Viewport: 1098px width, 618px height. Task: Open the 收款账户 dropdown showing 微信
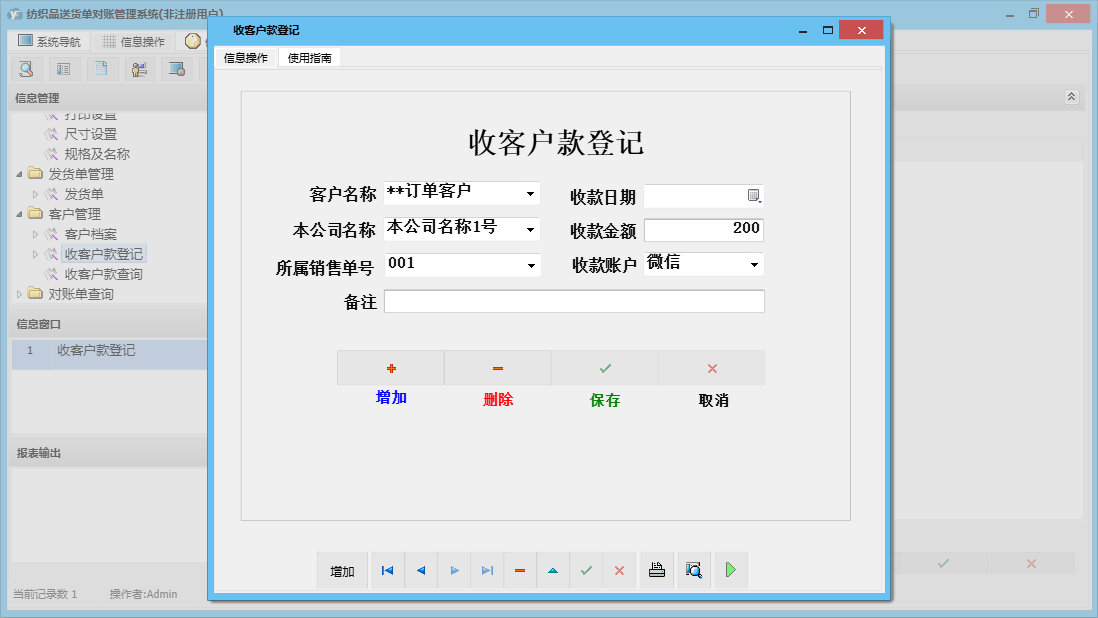click(x=757, y=263)
